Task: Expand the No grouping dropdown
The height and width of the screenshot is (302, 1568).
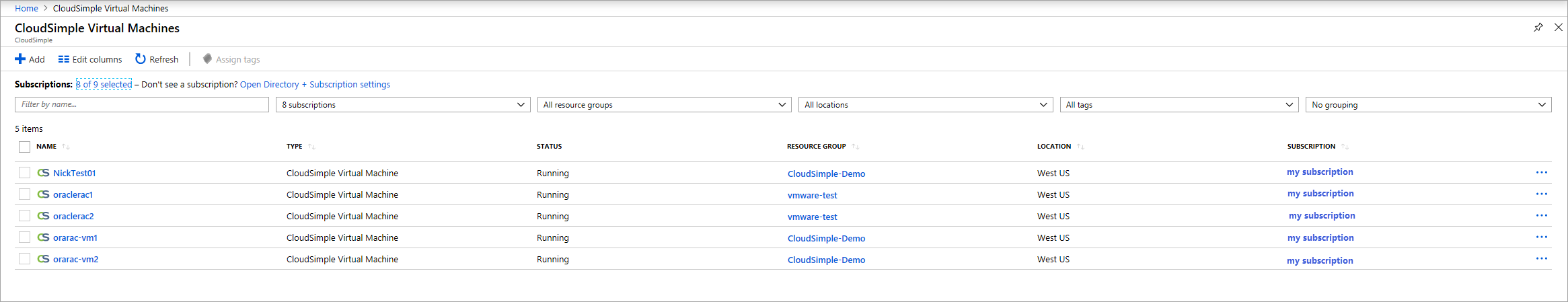Action: tap(1428, 105)
